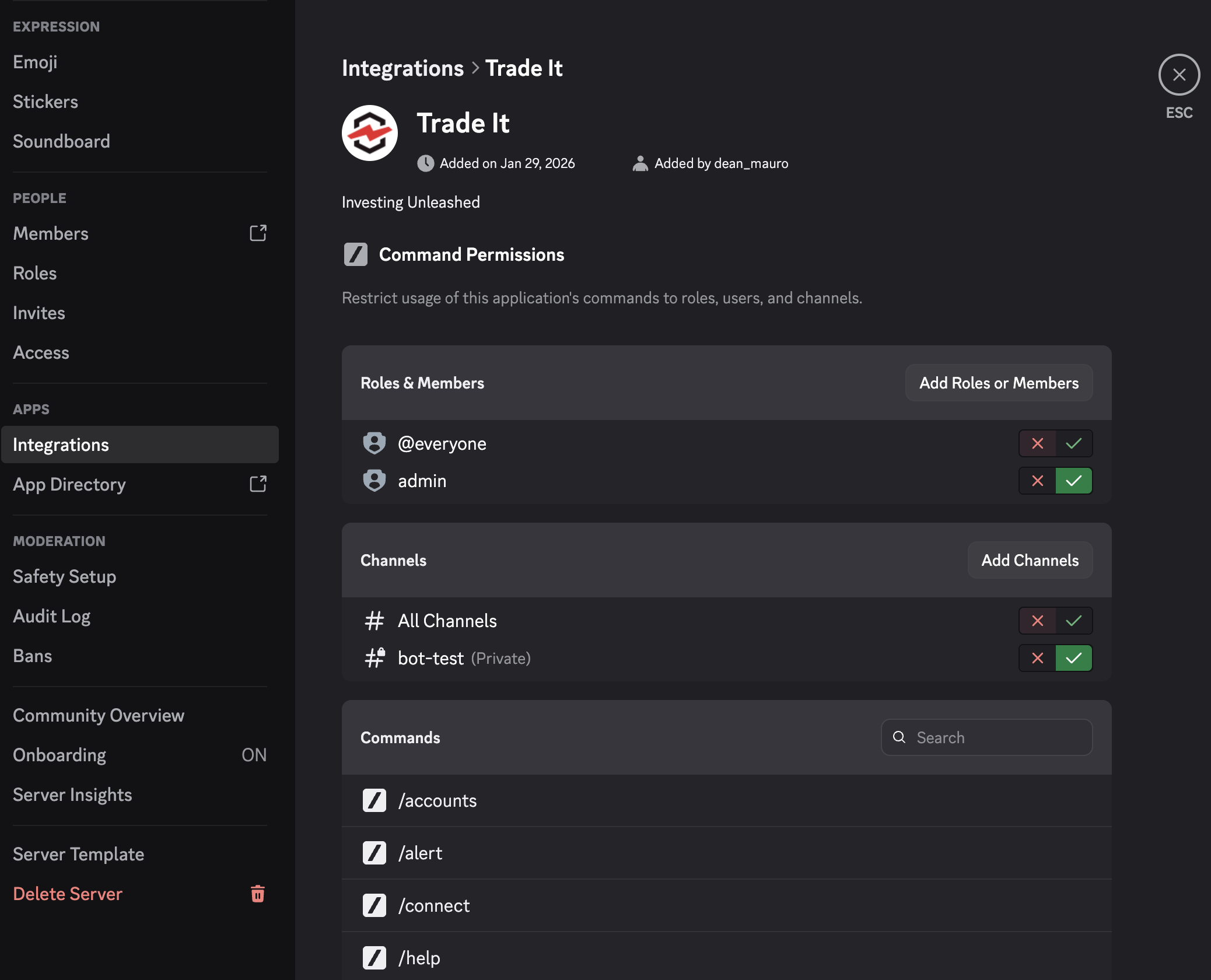Allow commands for admin role with checkmark
The height and width of the screenshot is (980, 1211).
1074,481
